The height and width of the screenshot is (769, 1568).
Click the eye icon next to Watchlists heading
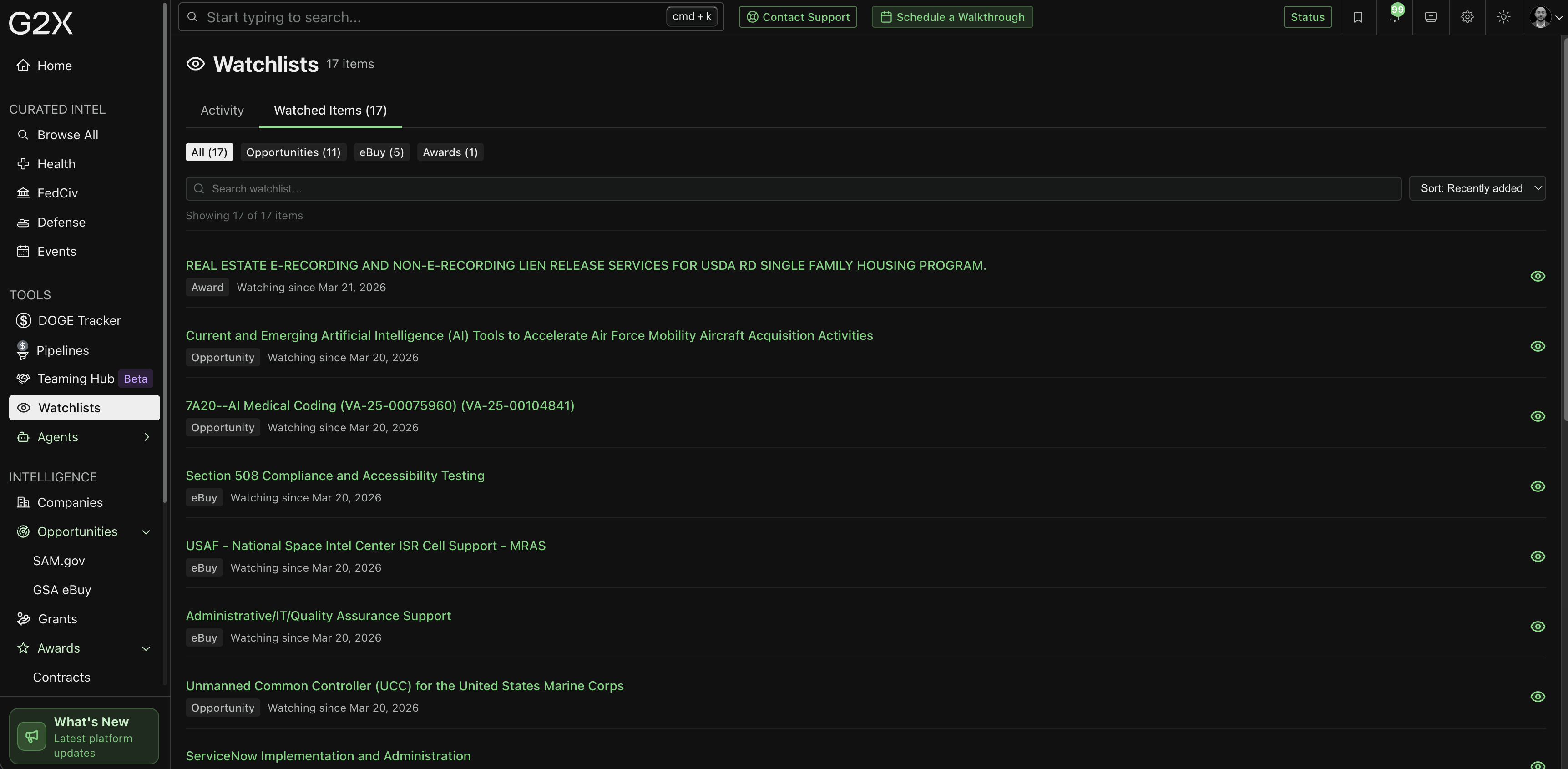[195, 64]
